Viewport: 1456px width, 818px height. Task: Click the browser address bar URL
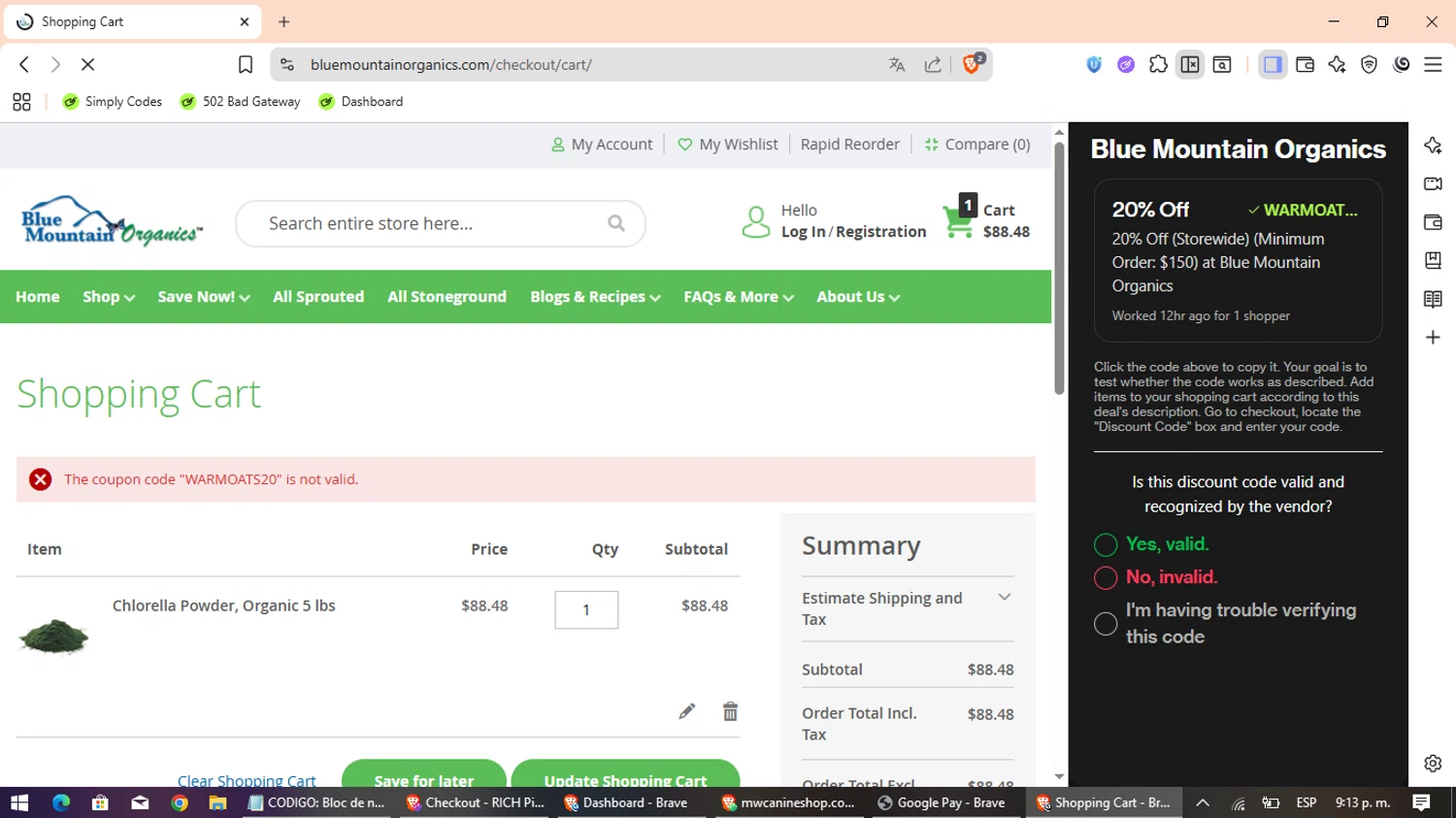[x=451, y=65]
